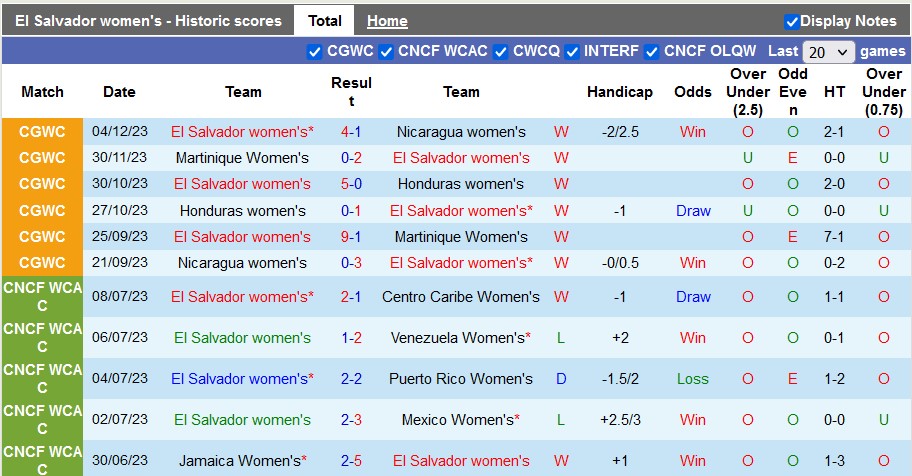912x476 pixels.
Task: Open Puerto Rico Women's team page
Action: 461,379
